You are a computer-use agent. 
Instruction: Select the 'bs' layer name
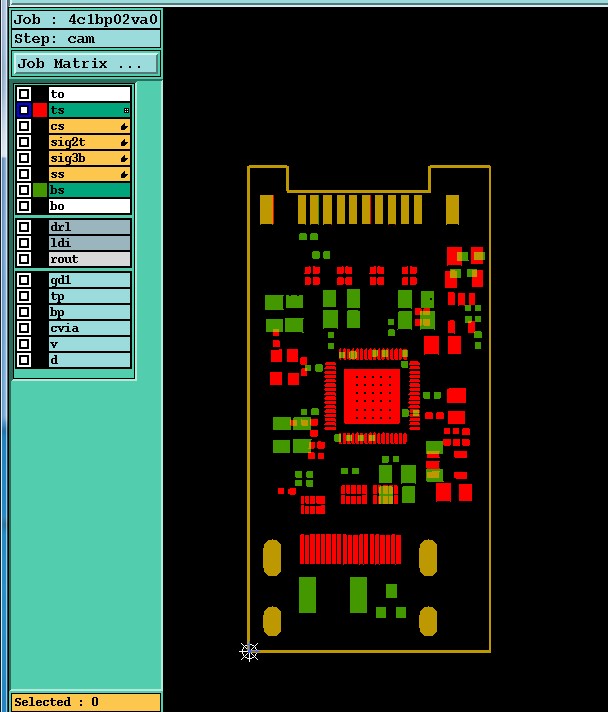pos(89,190)
